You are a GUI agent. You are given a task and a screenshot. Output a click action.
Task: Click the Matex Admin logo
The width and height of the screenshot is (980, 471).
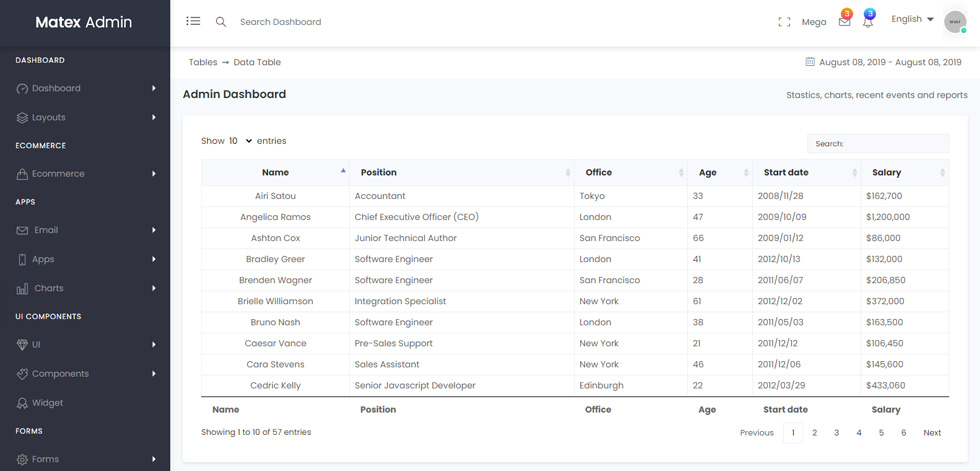click(84, 22)
